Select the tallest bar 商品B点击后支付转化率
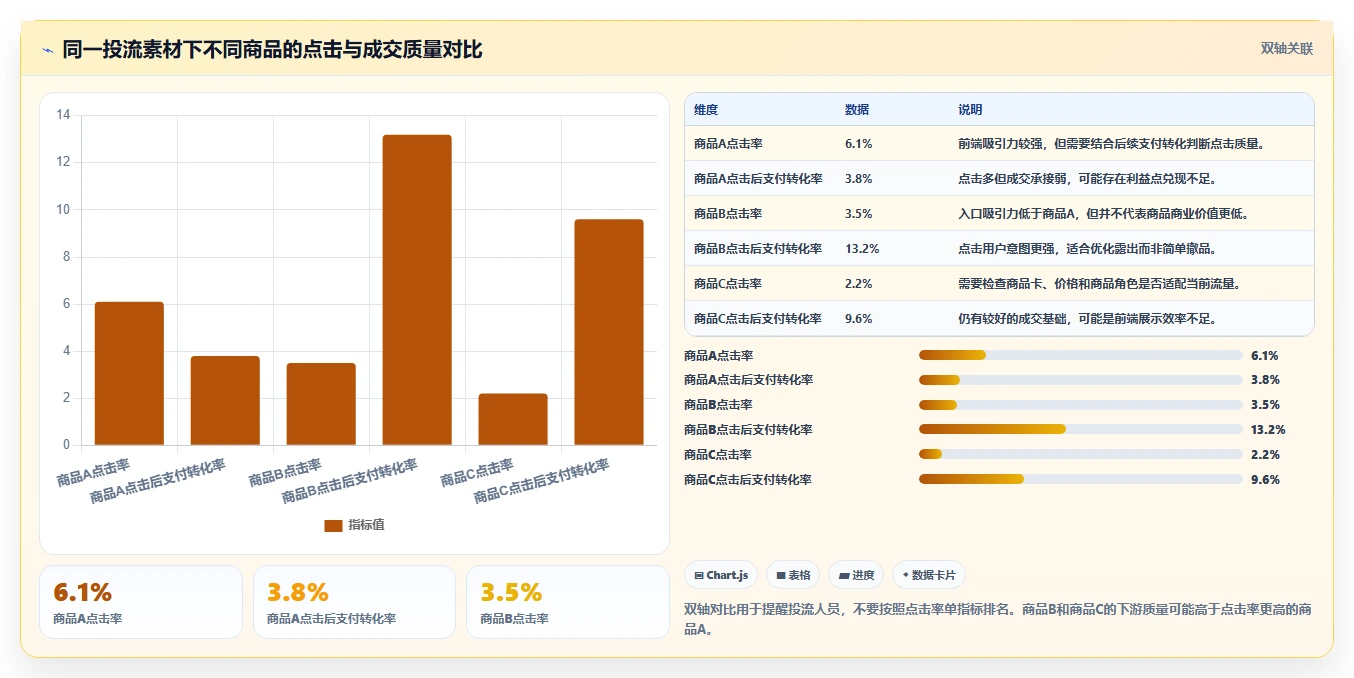This screenshot has height=678, width=1354. [x=417, y=290]
